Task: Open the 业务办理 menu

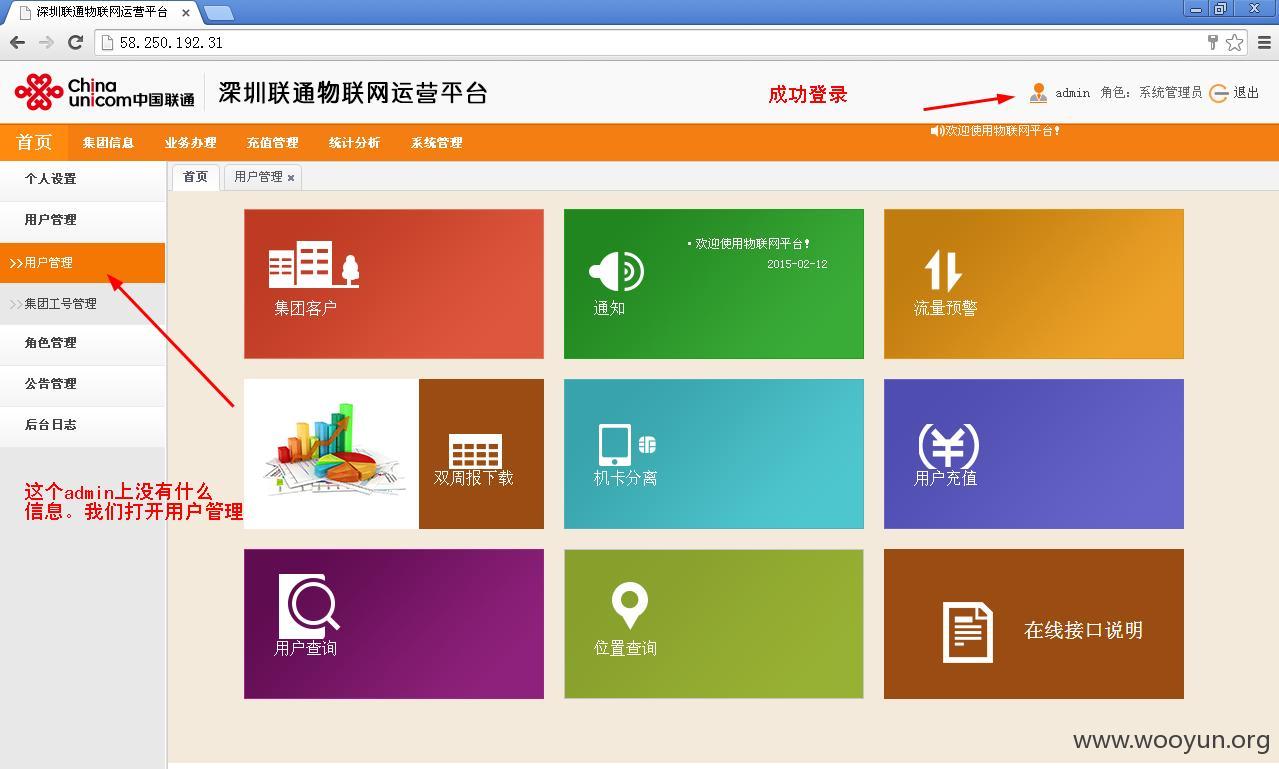Action: tap(190, 142)
